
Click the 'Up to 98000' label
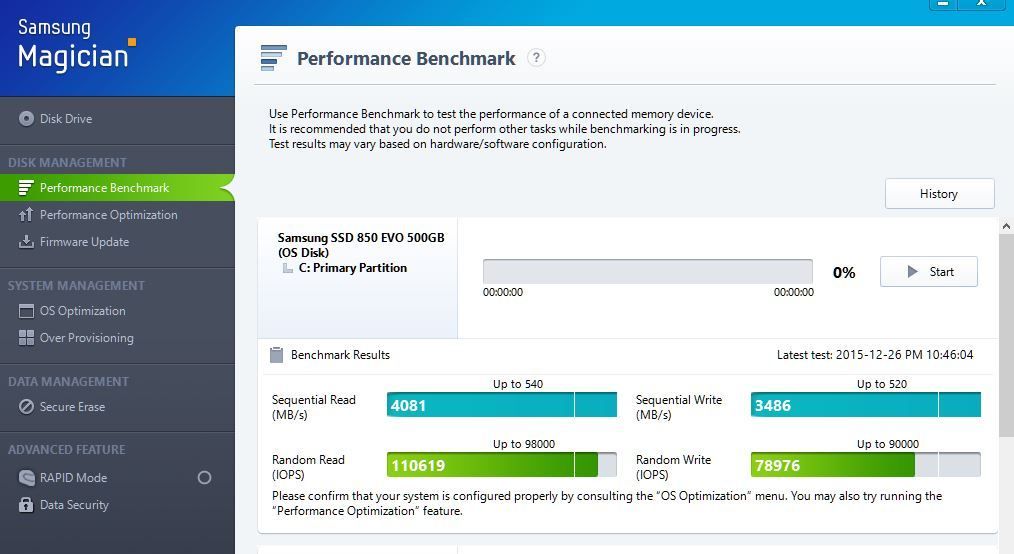pyautogui.click(x=524, y=444)
